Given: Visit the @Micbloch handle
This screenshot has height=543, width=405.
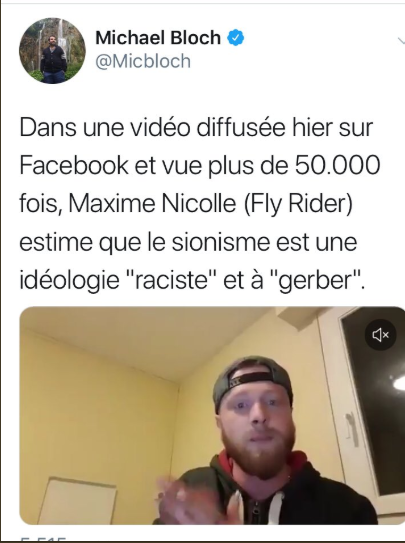Looking at the screenshot, I should pos(143,61).
